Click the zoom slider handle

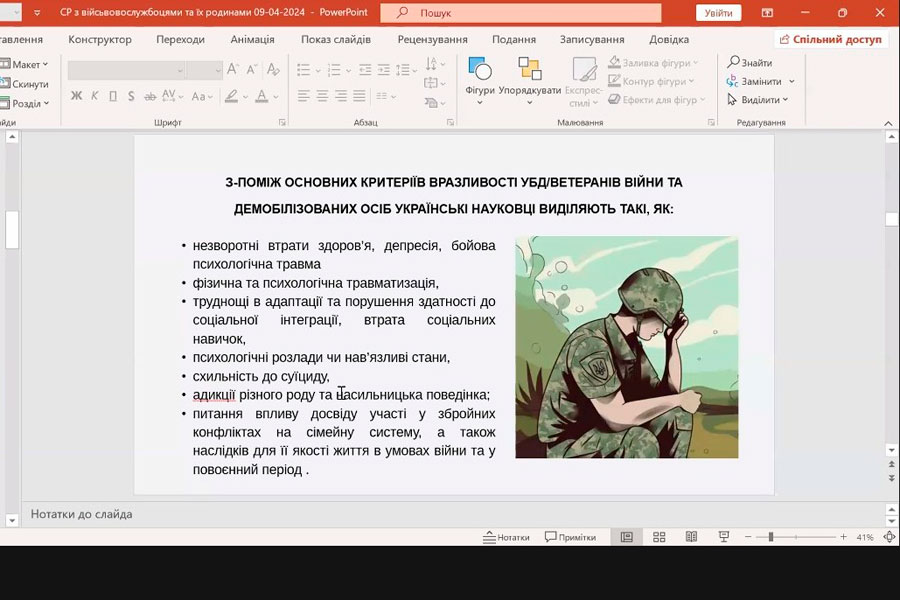click(770, 537)
